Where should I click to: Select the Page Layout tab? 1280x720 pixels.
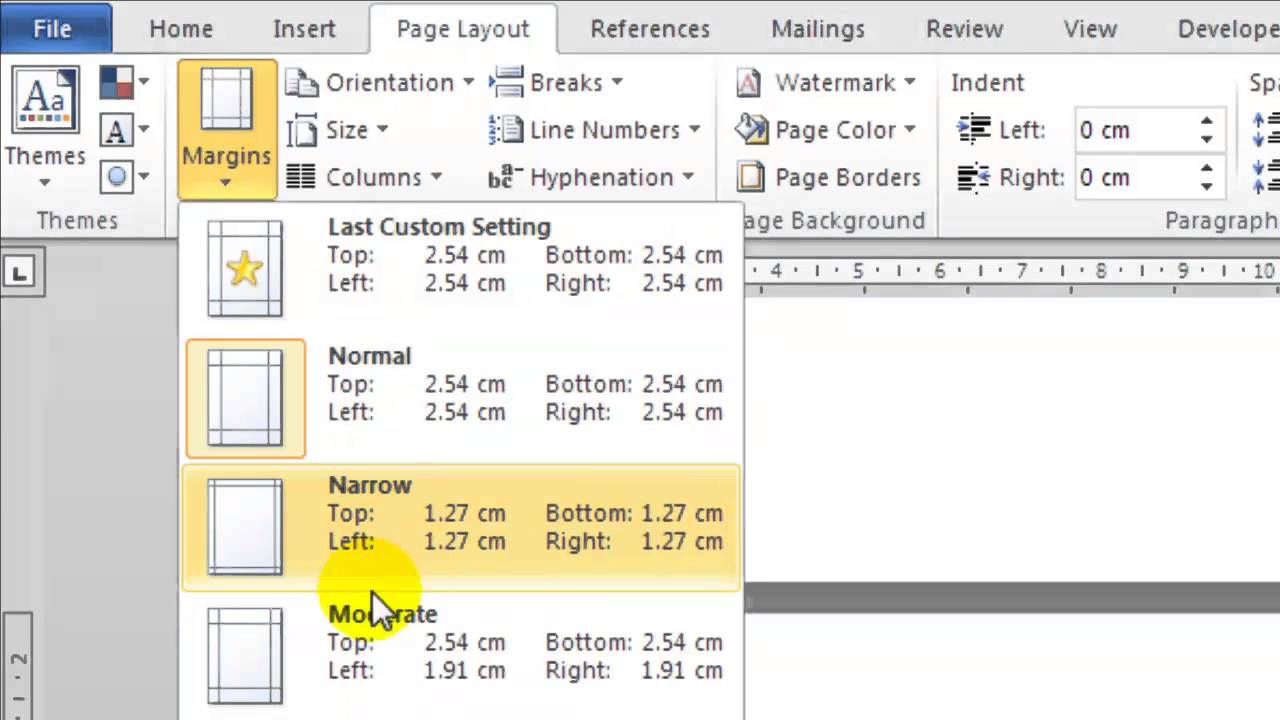tap(463, 29)
